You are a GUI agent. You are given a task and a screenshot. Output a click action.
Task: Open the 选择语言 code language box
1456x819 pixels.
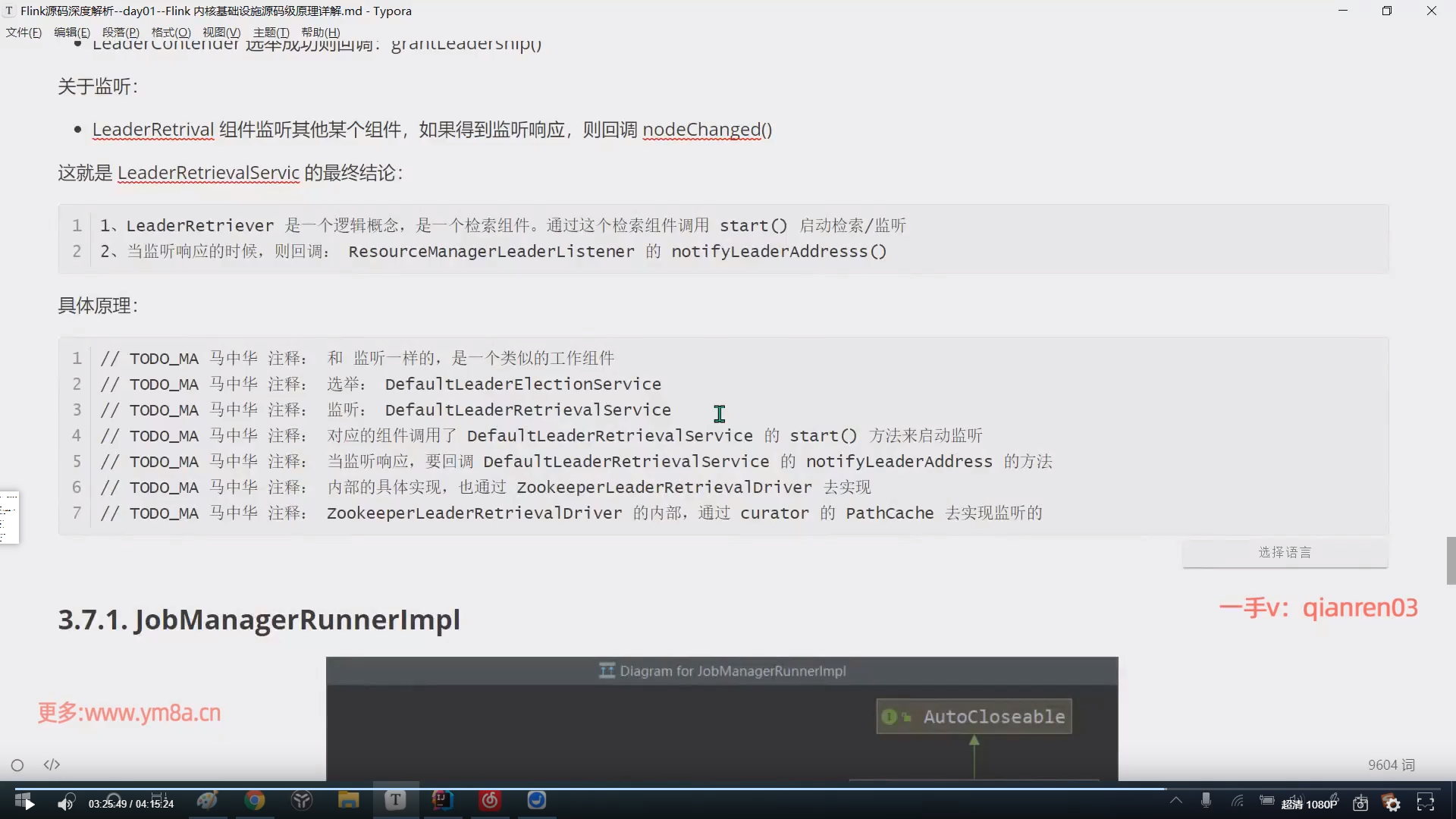1285,552
